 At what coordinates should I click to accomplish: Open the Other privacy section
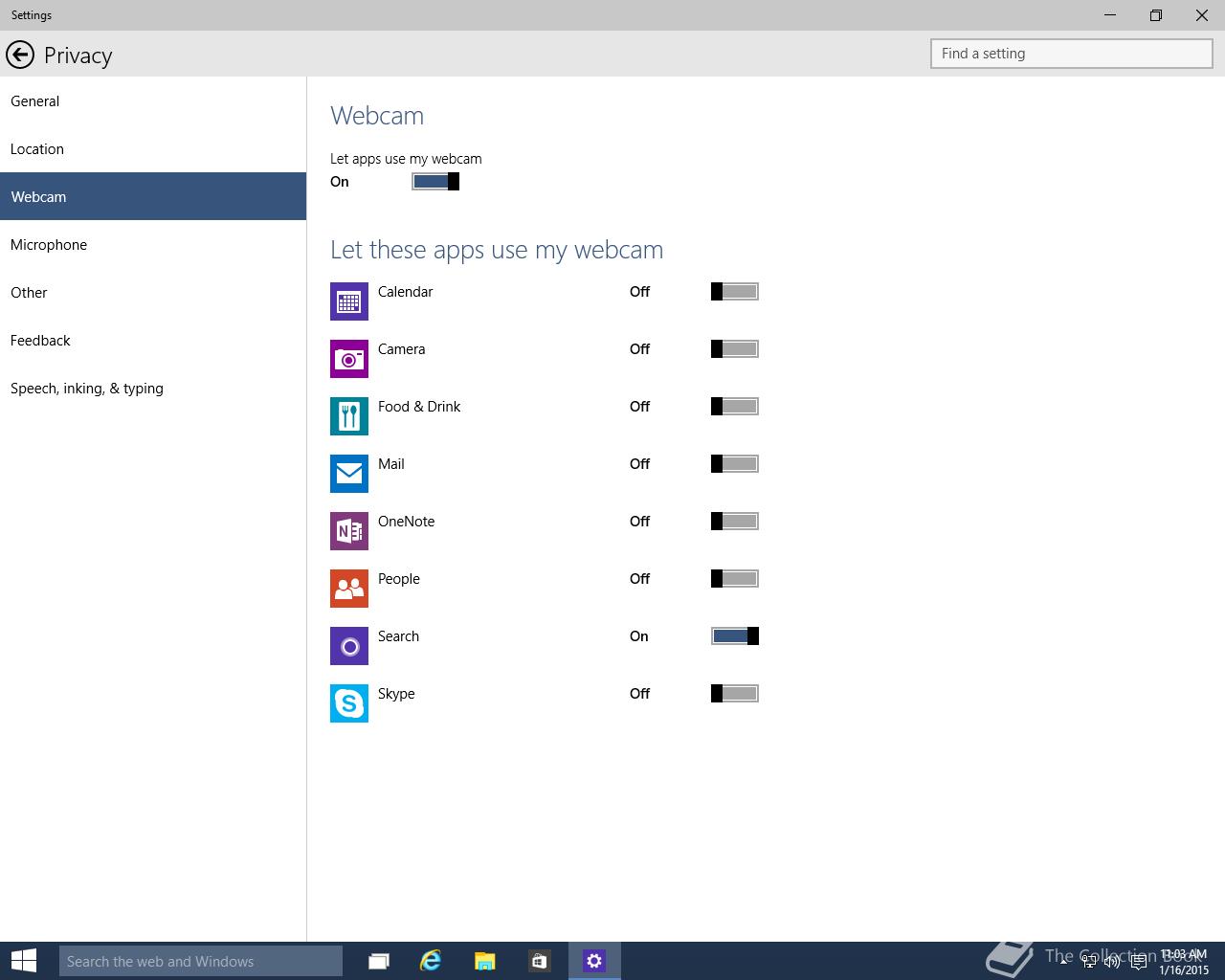[153, 292]
